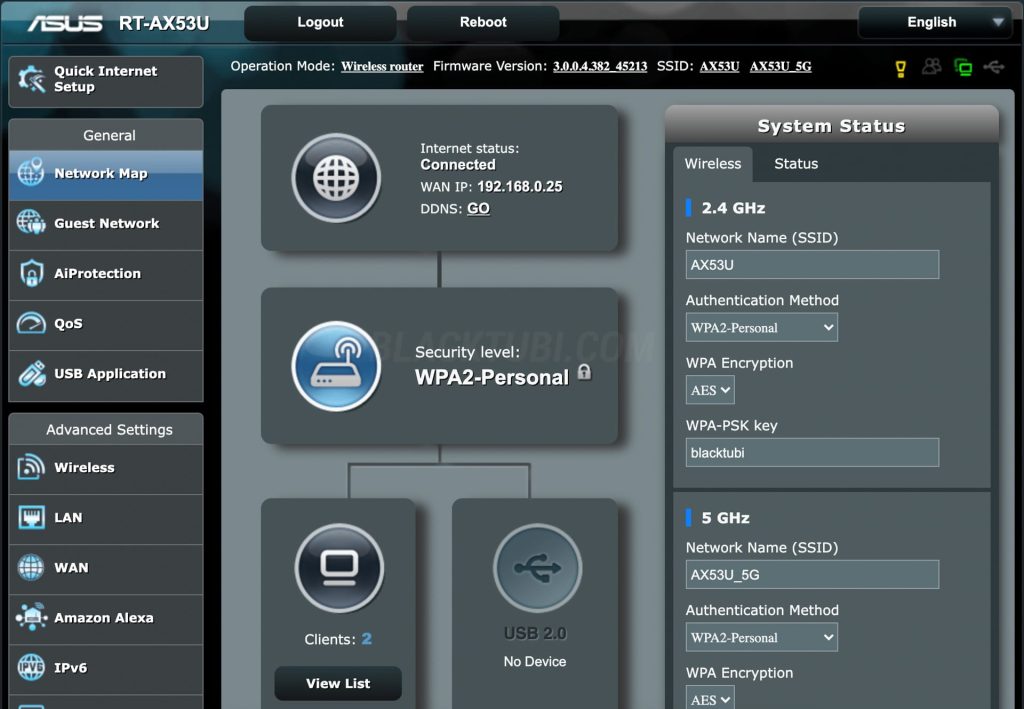Click the green network clients status icon
The height and width of the screenshot is (709, 1024).
point(963,67)
